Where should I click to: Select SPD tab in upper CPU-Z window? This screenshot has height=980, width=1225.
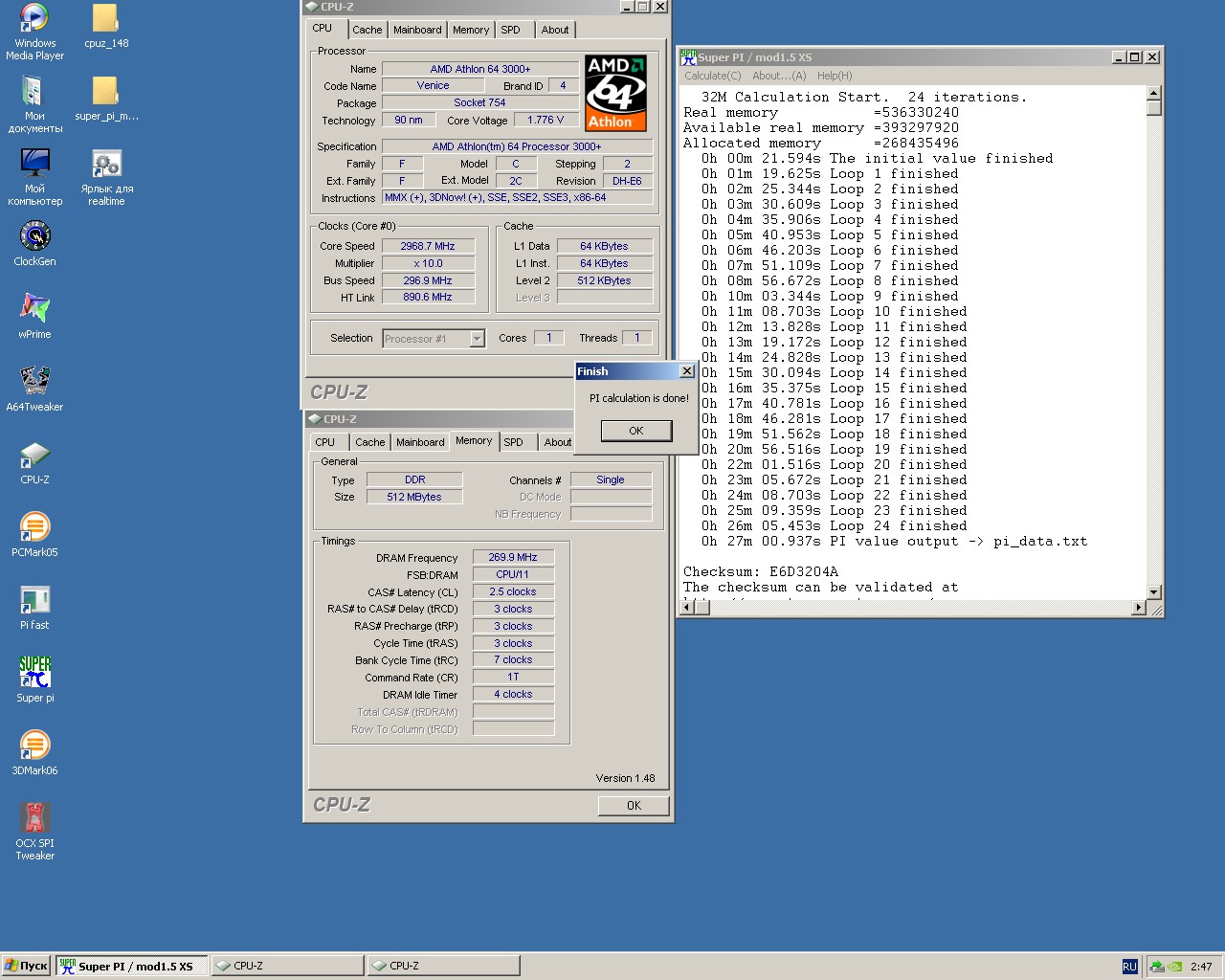(511, 30)
